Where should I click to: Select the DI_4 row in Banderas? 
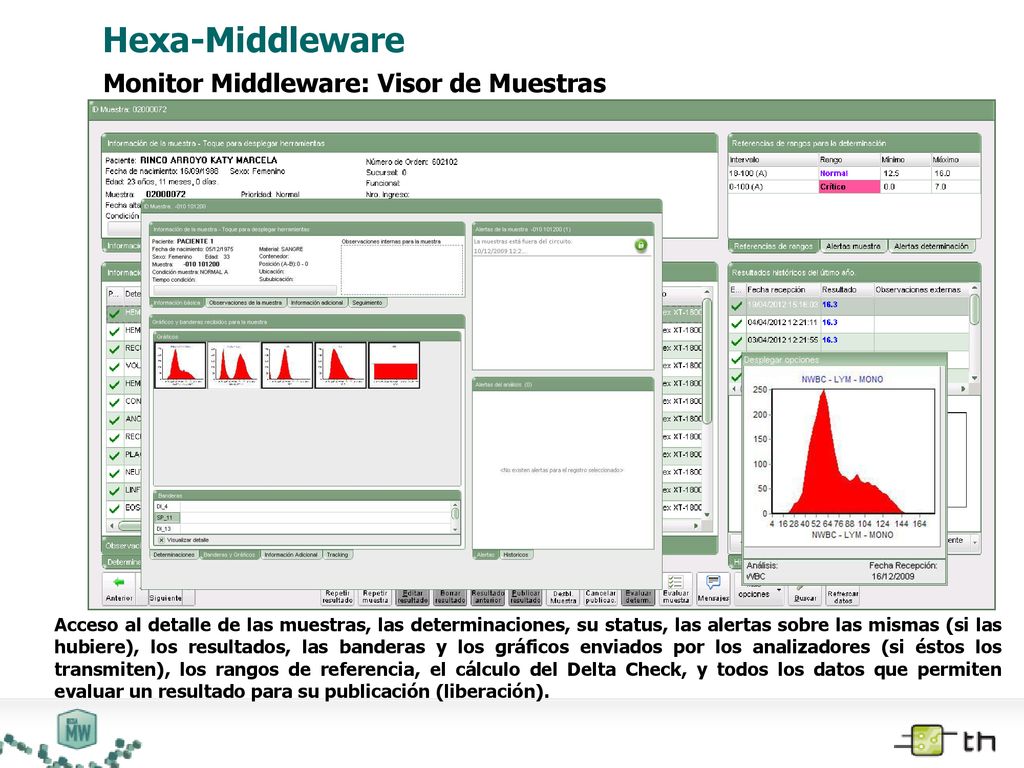point(304,506)
